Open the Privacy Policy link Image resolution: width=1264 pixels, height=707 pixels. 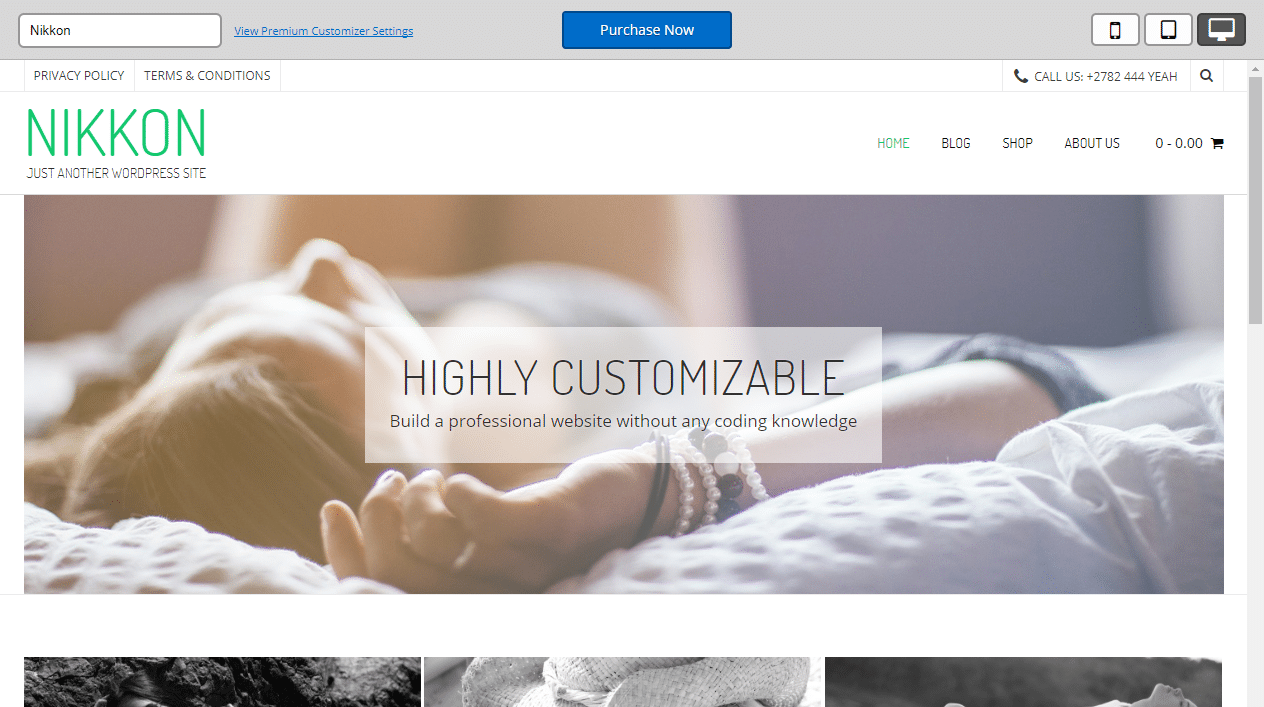pyautogui.click(x=79, y=75)
